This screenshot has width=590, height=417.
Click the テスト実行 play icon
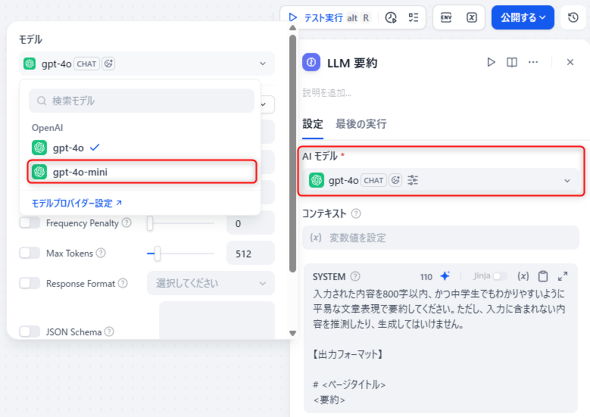click(x=292, y=17)
